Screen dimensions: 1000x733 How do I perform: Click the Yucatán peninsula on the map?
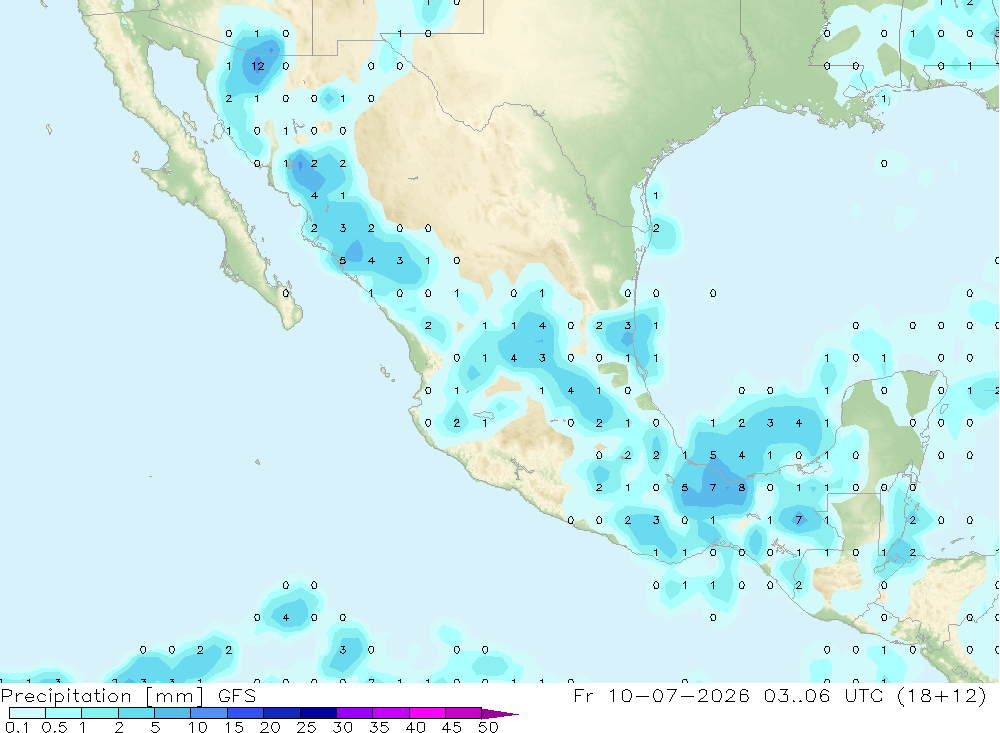886,421
